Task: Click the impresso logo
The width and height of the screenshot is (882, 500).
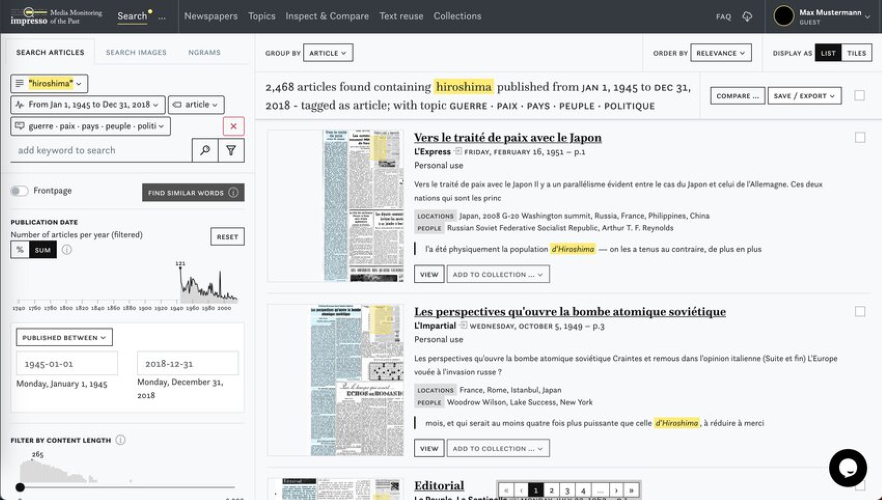Action: (x=56, y=16)
